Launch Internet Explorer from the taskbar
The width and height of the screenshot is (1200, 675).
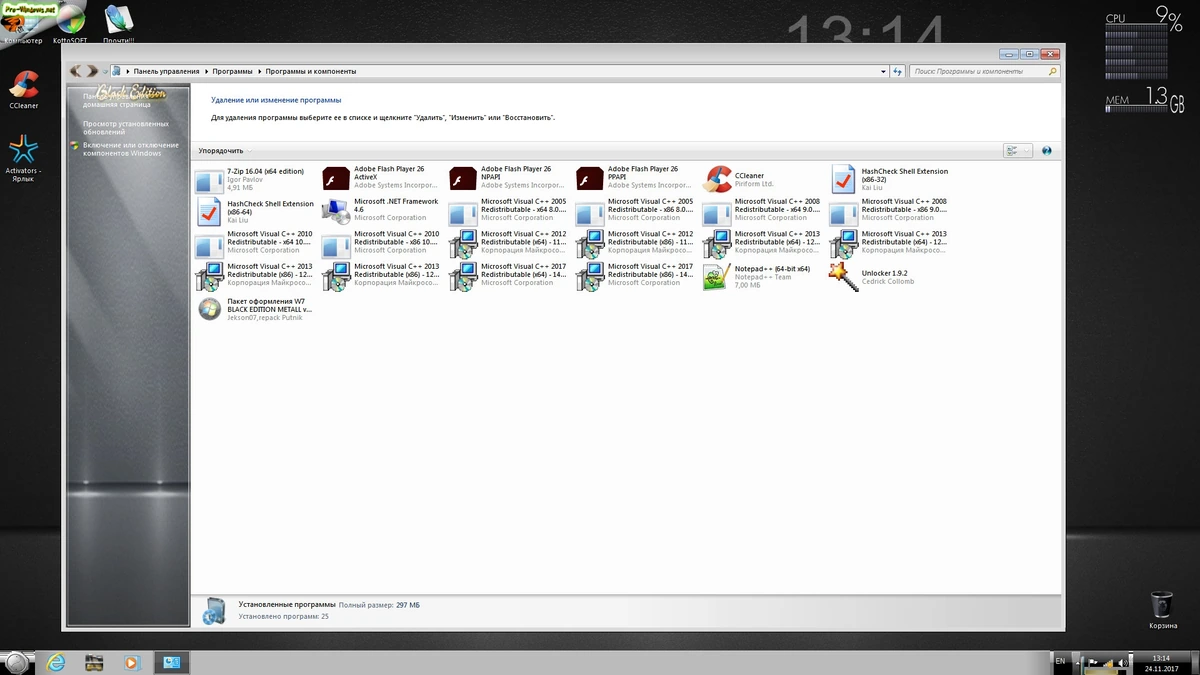tap(56, 662)
